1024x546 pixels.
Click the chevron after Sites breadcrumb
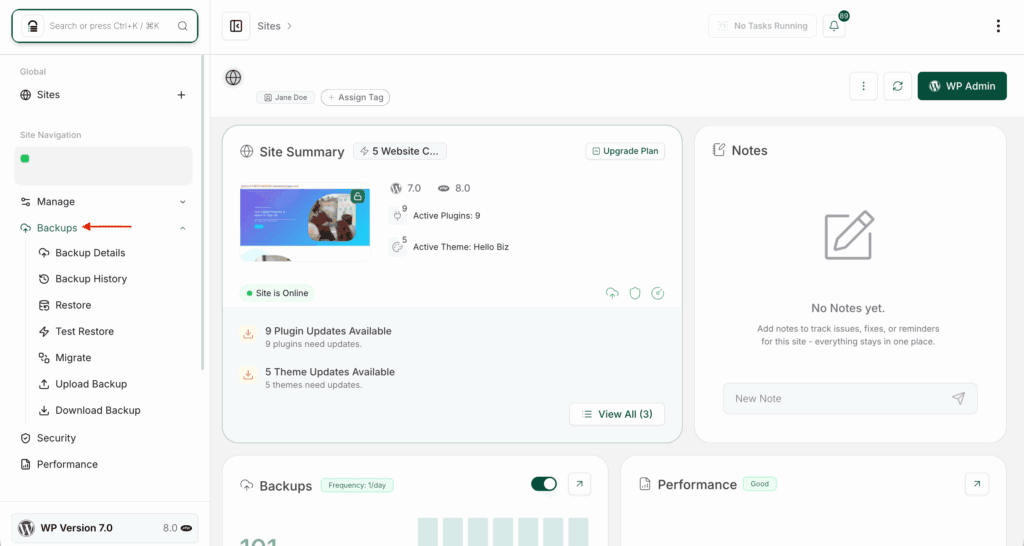[x=289, y=26]
